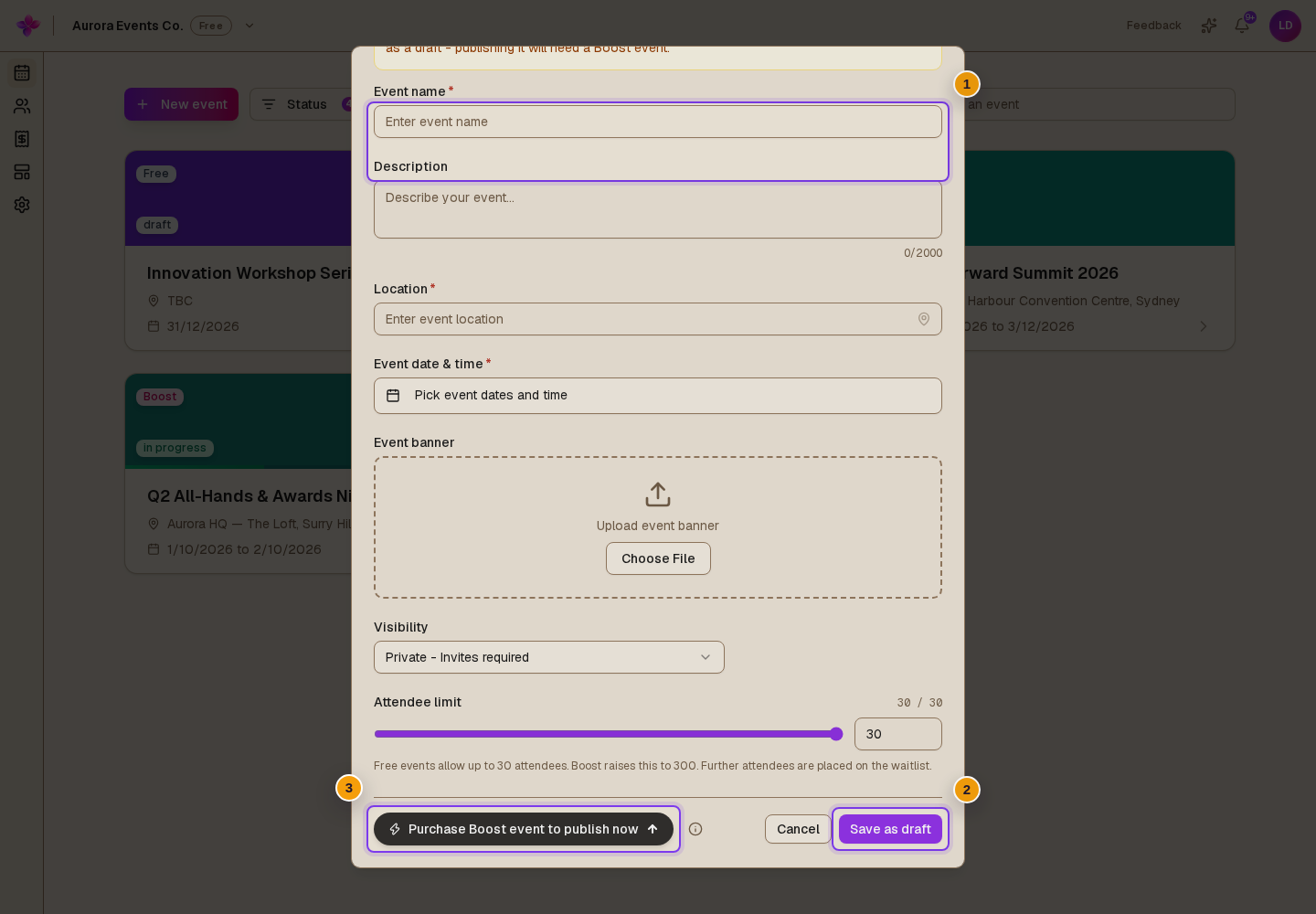1316x914 pixels.
Task: Open the Feedback link
Action: [1153, 26]
